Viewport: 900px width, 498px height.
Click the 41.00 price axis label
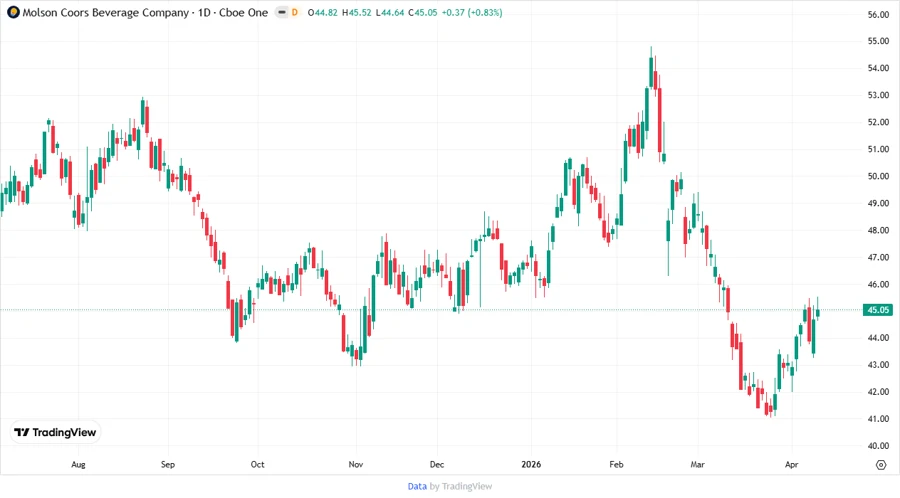[x=878, y=419]
